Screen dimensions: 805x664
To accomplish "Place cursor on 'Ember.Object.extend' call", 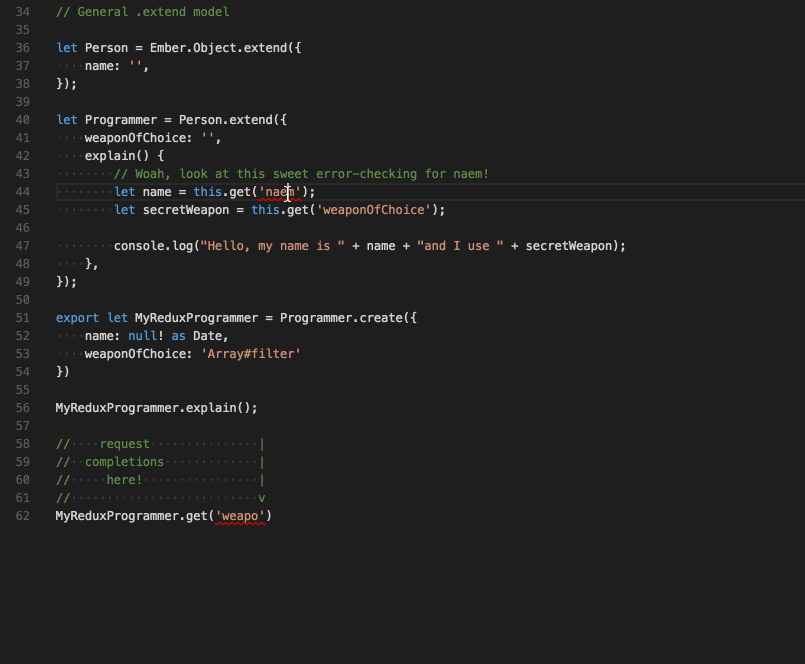I will [219, 48].
